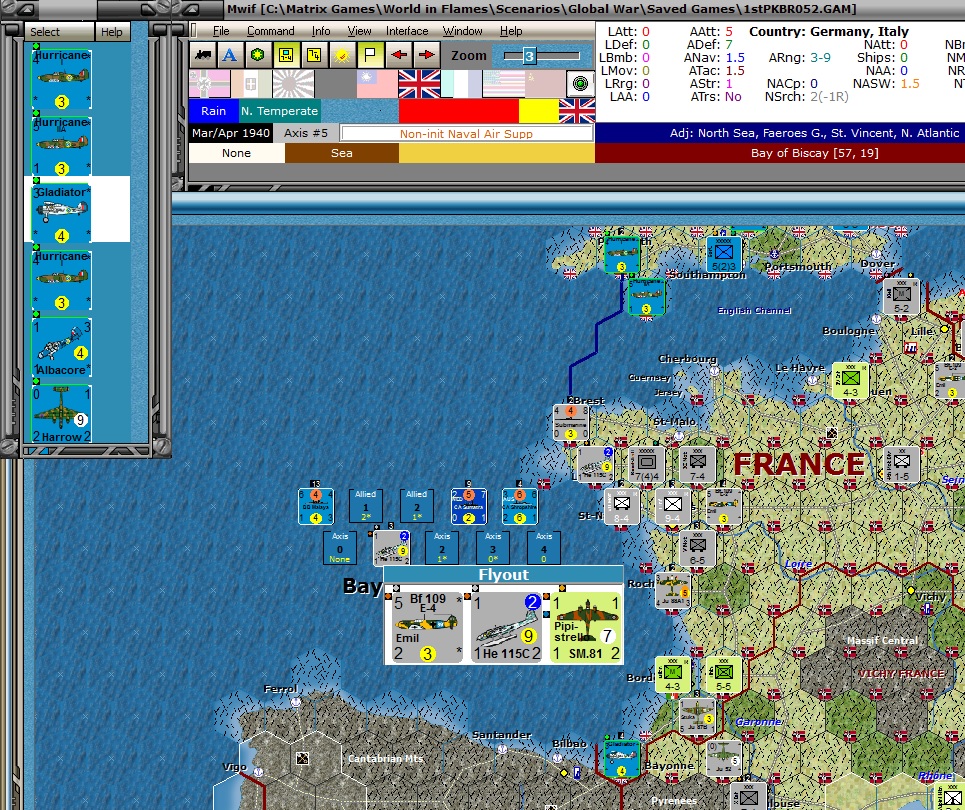Open the View menu
This screenshot has height=810, width=965.
[359, 31]
